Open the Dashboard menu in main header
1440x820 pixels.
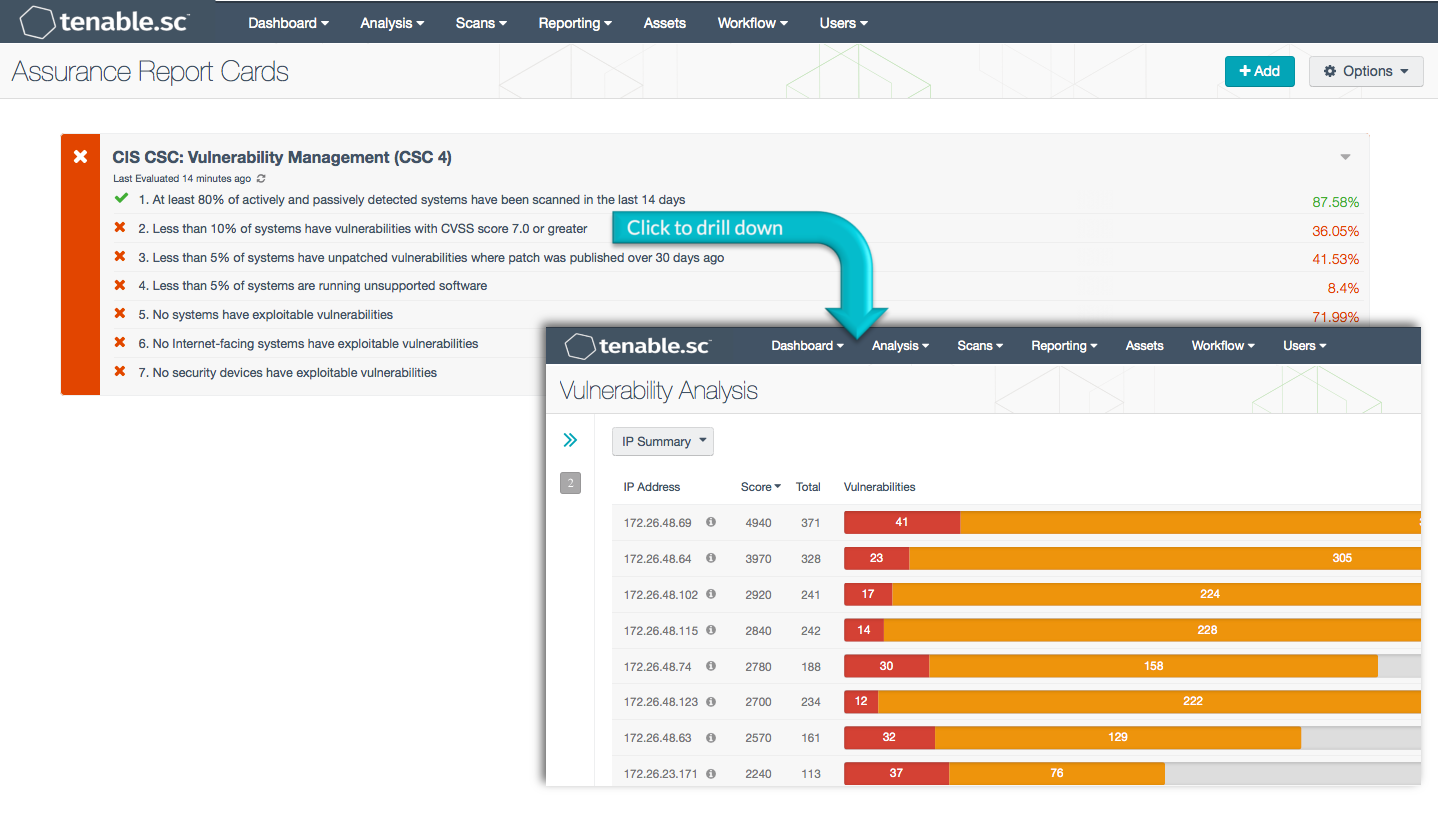pyautogui.click(x=289, y=23)
